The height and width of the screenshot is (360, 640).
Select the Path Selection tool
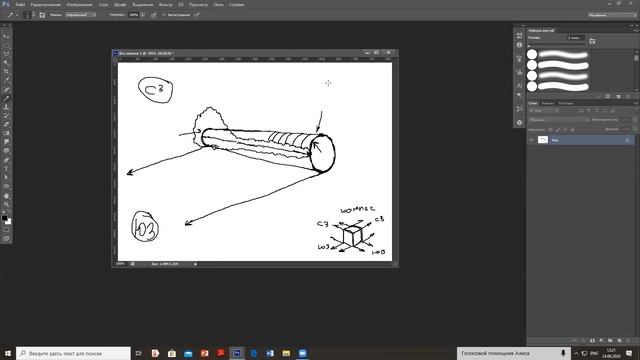pyautogui.click(x=6, y=178)
